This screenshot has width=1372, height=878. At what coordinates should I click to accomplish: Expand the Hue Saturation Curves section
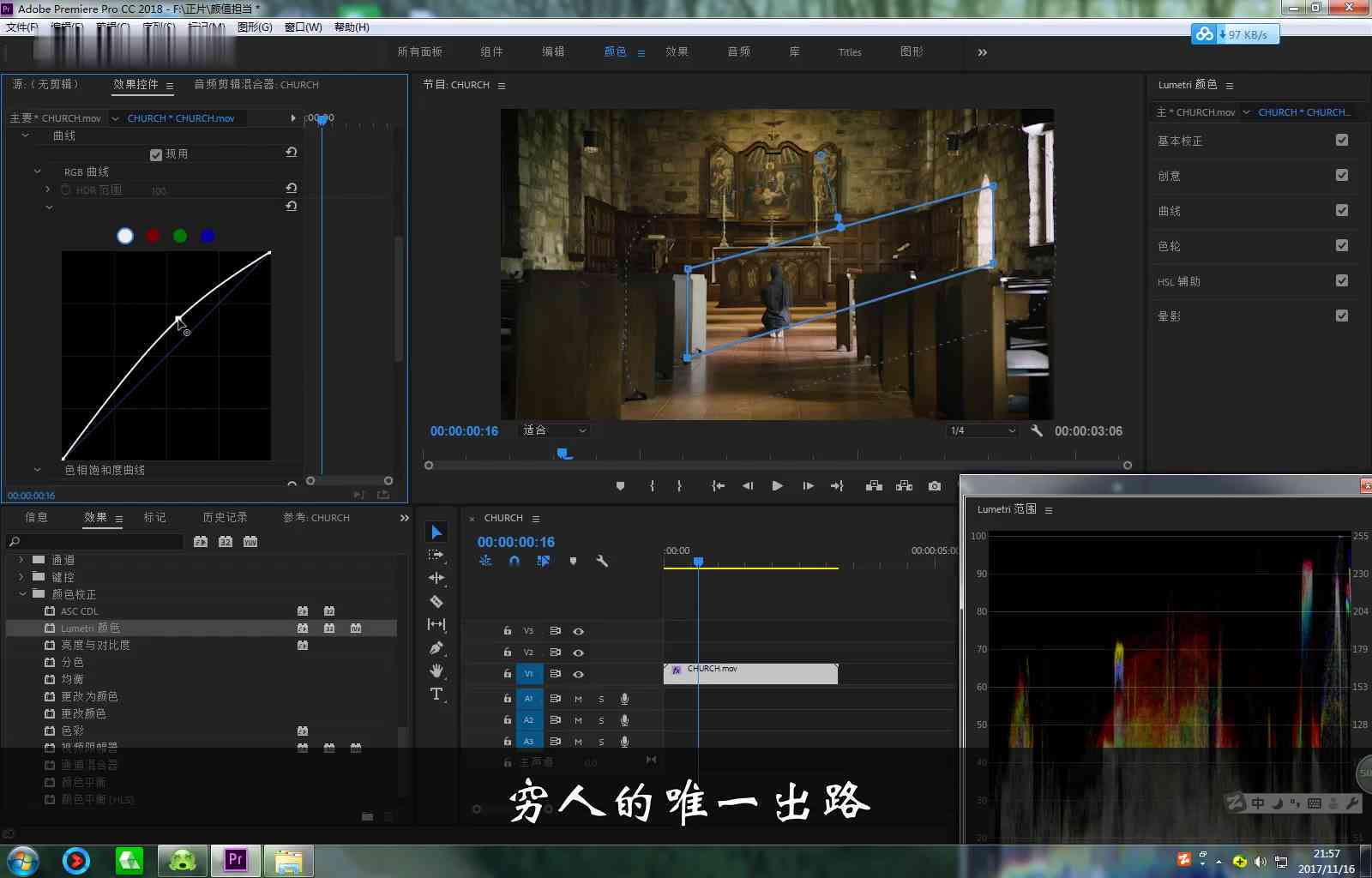pyautogui.click(x=37, y=470)
